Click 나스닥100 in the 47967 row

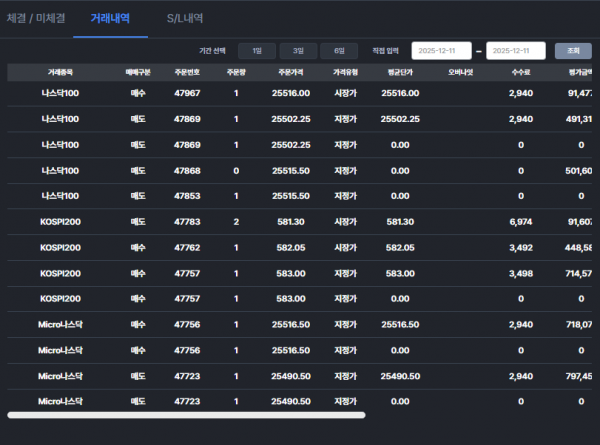point(60,93)
